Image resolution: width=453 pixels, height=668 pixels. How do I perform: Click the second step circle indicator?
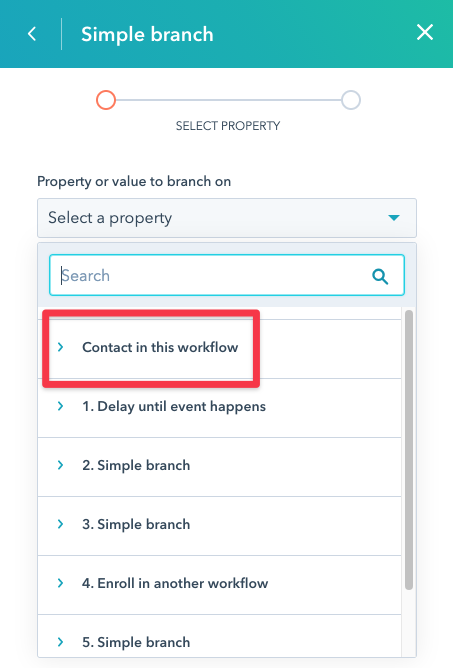click(x=351, y=100)
